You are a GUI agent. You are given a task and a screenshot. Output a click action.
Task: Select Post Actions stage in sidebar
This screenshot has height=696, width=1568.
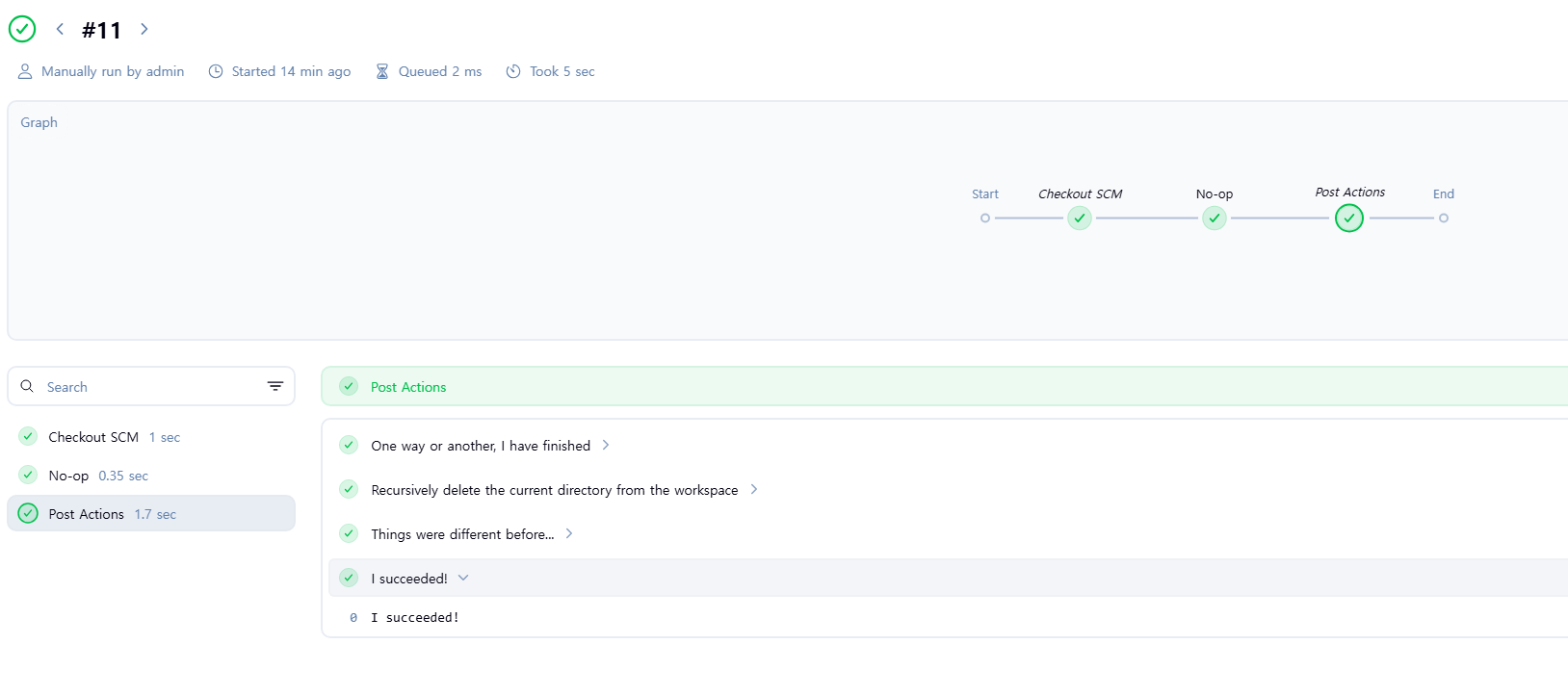151,513
